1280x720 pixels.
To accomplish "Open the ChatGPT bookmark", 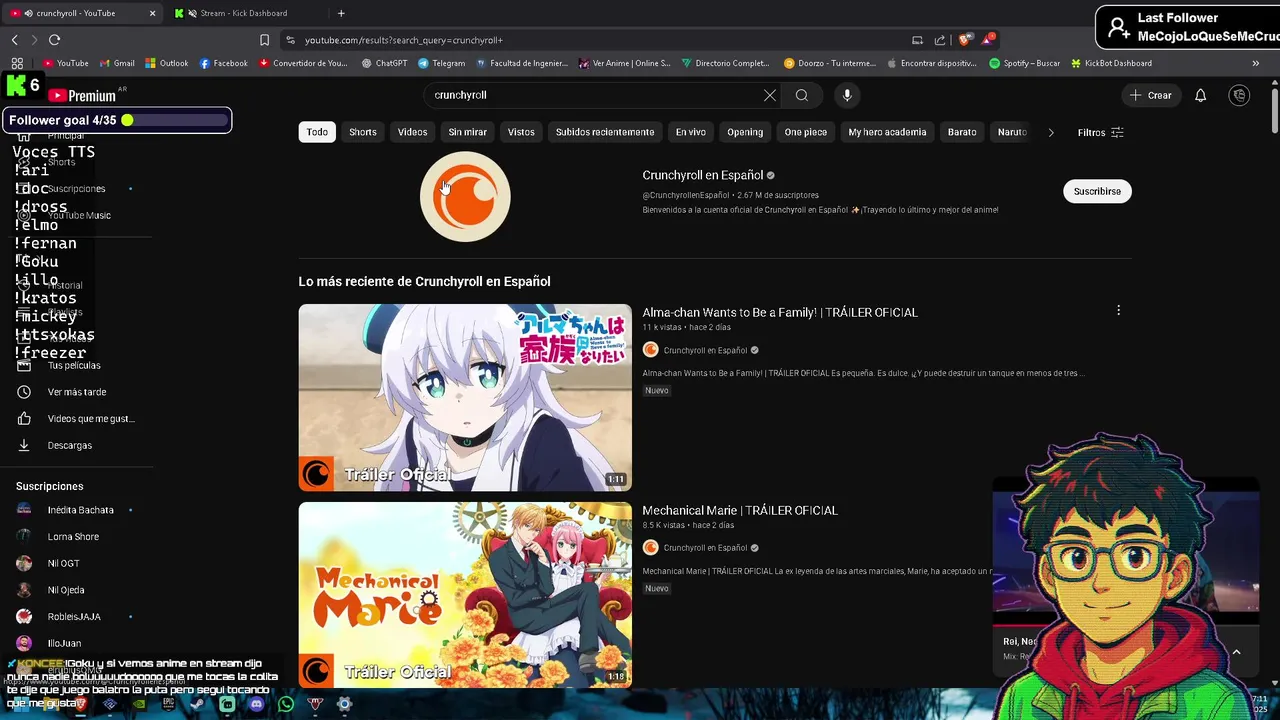I will pos(384,63).
